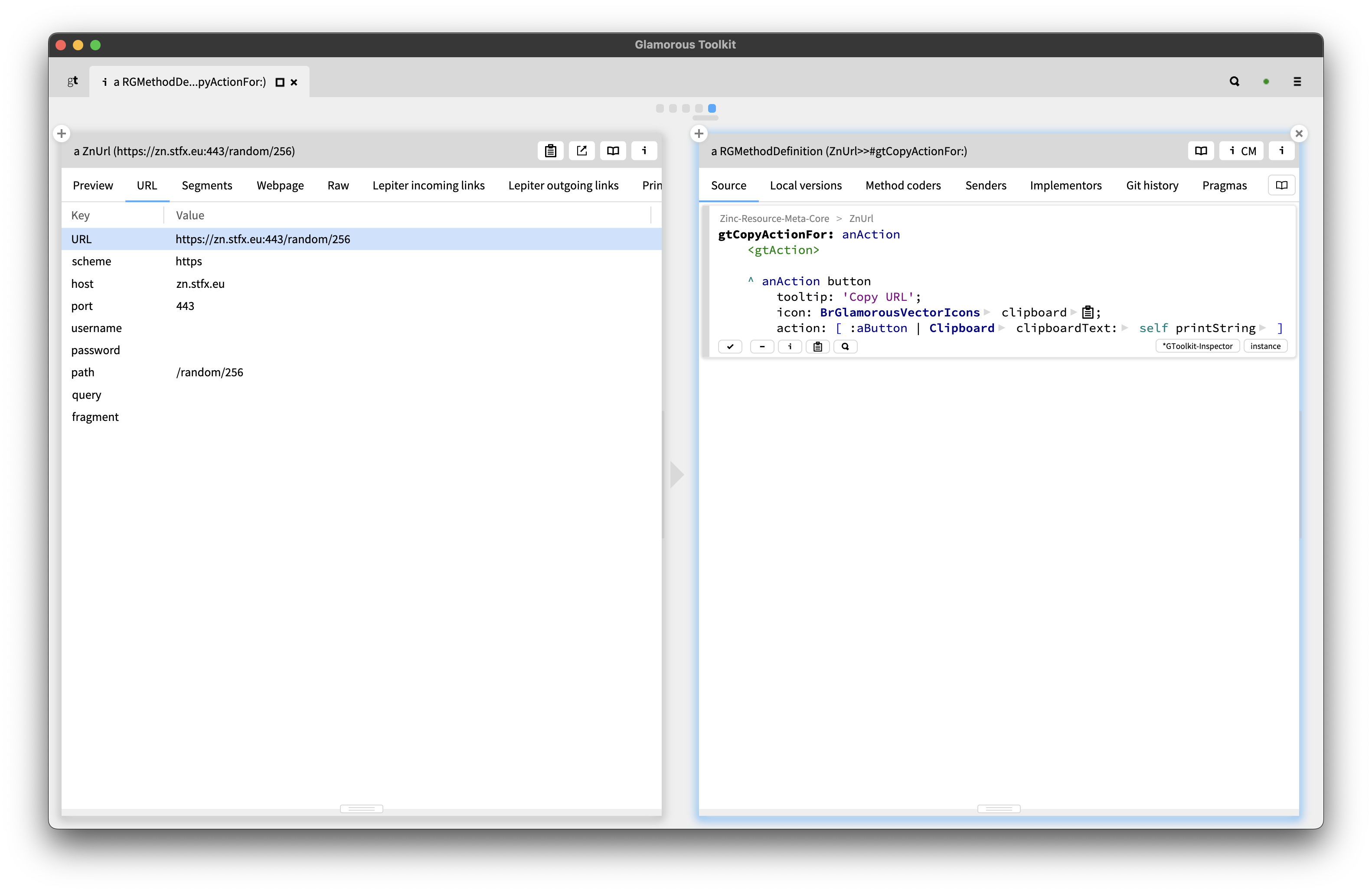Open the hamburger menu at top right

click(1297, 81)
